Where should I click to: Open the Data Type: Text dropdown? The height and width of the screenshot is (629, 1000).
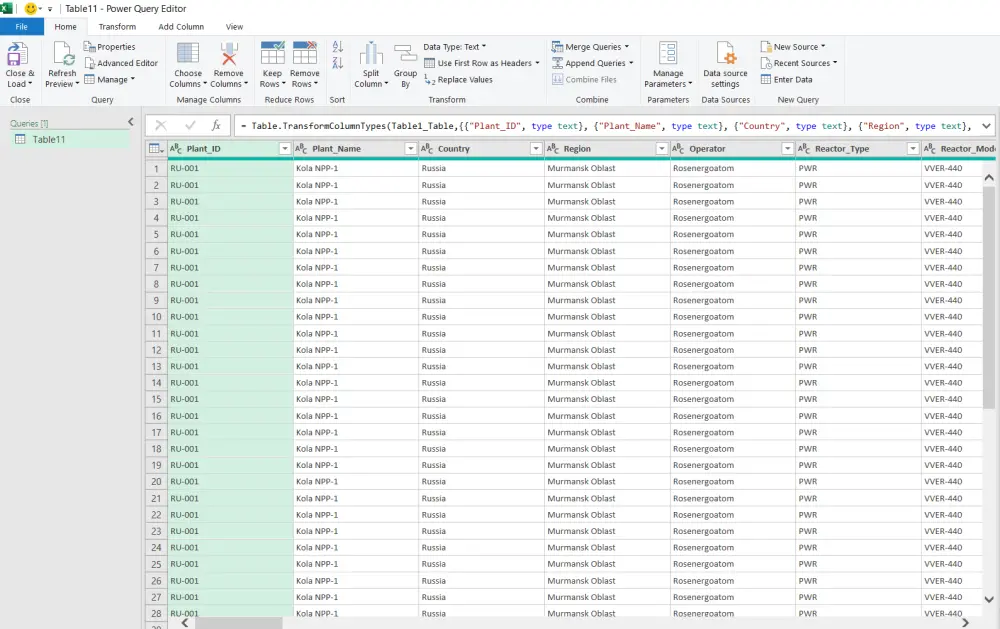point(454,47)
